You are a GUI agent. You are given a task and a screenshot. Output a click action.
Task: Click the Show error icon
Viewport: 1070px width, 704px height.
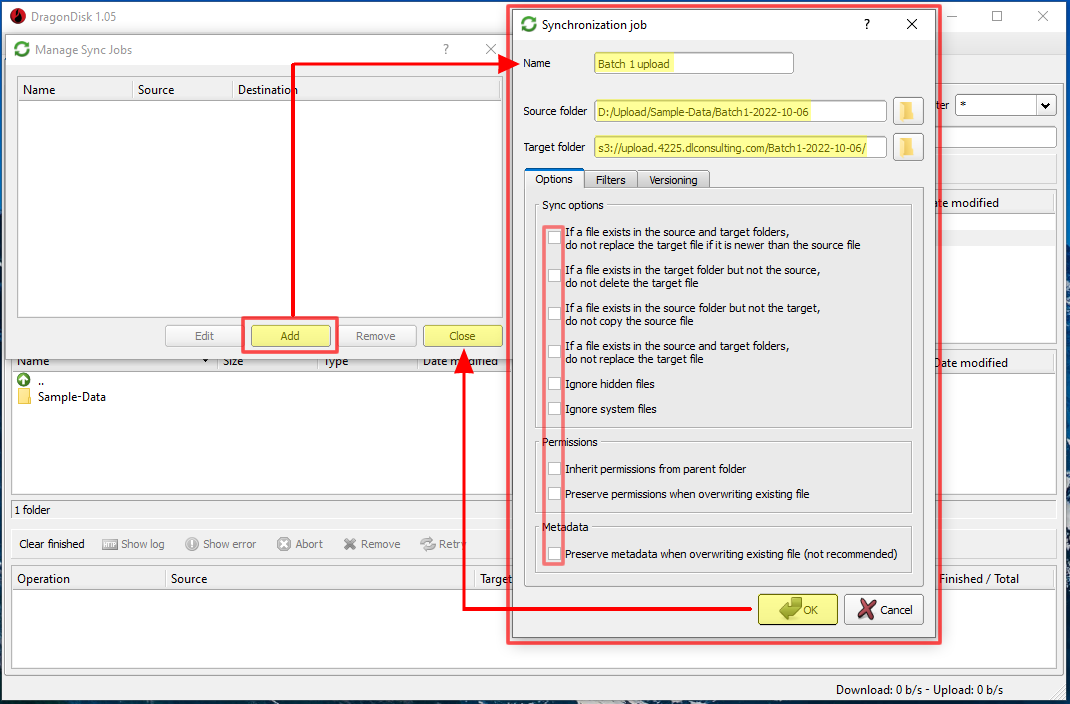coord(190,543)
